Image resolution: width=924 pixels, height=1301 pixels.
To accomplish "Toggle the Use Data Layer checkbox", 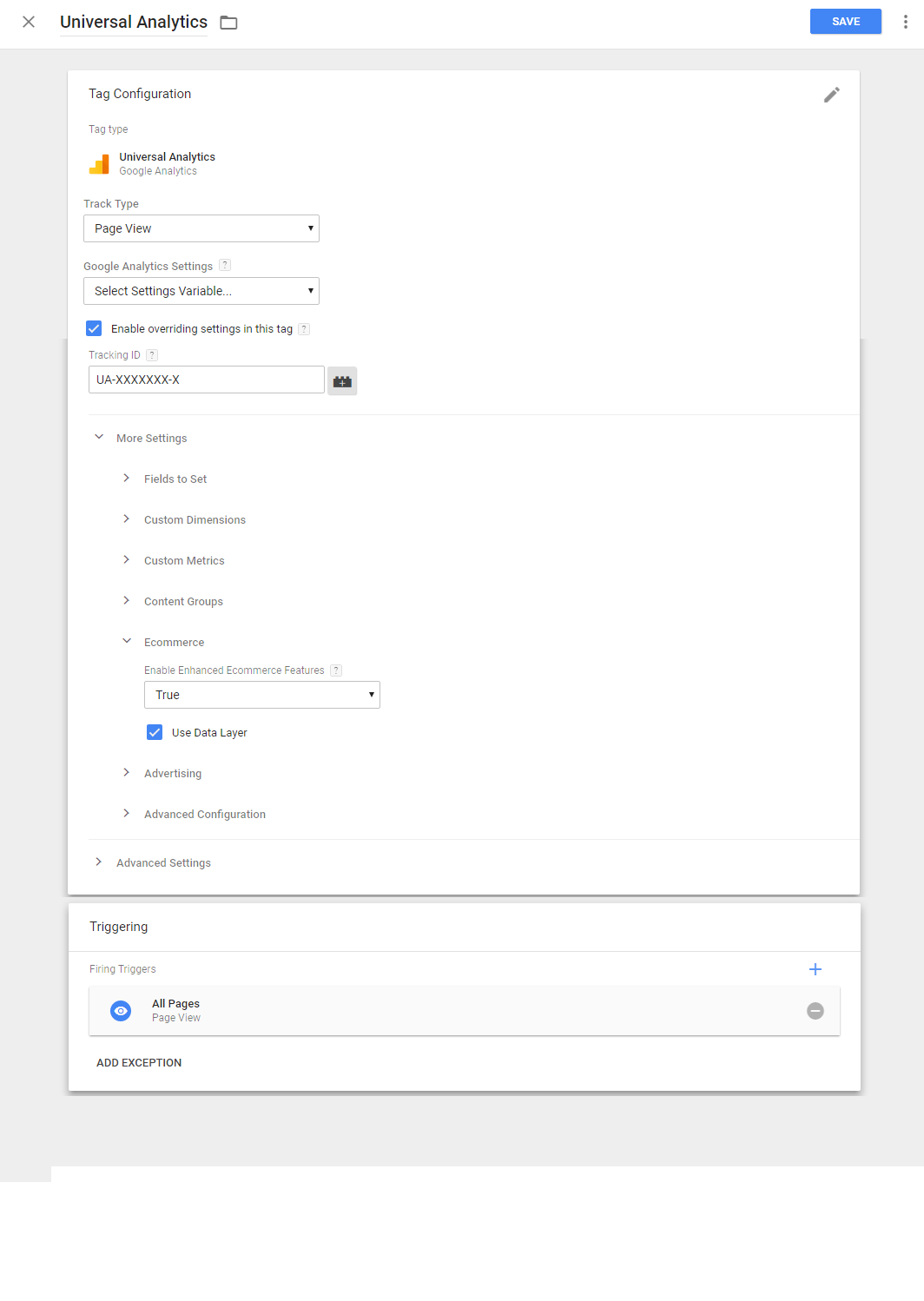I will (155, 732).
